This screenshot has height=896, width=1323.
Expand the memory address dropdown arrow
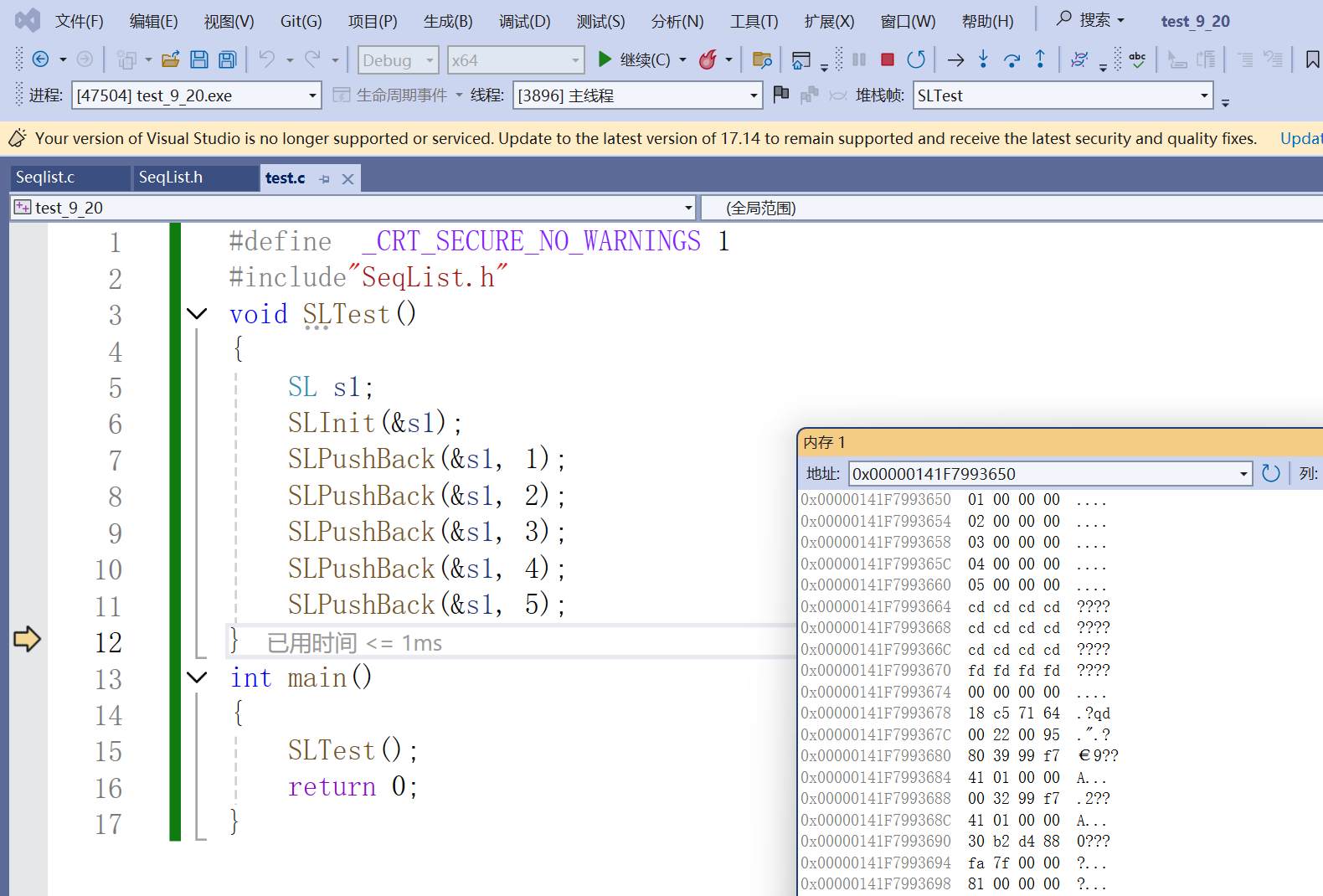[1243, 474]
